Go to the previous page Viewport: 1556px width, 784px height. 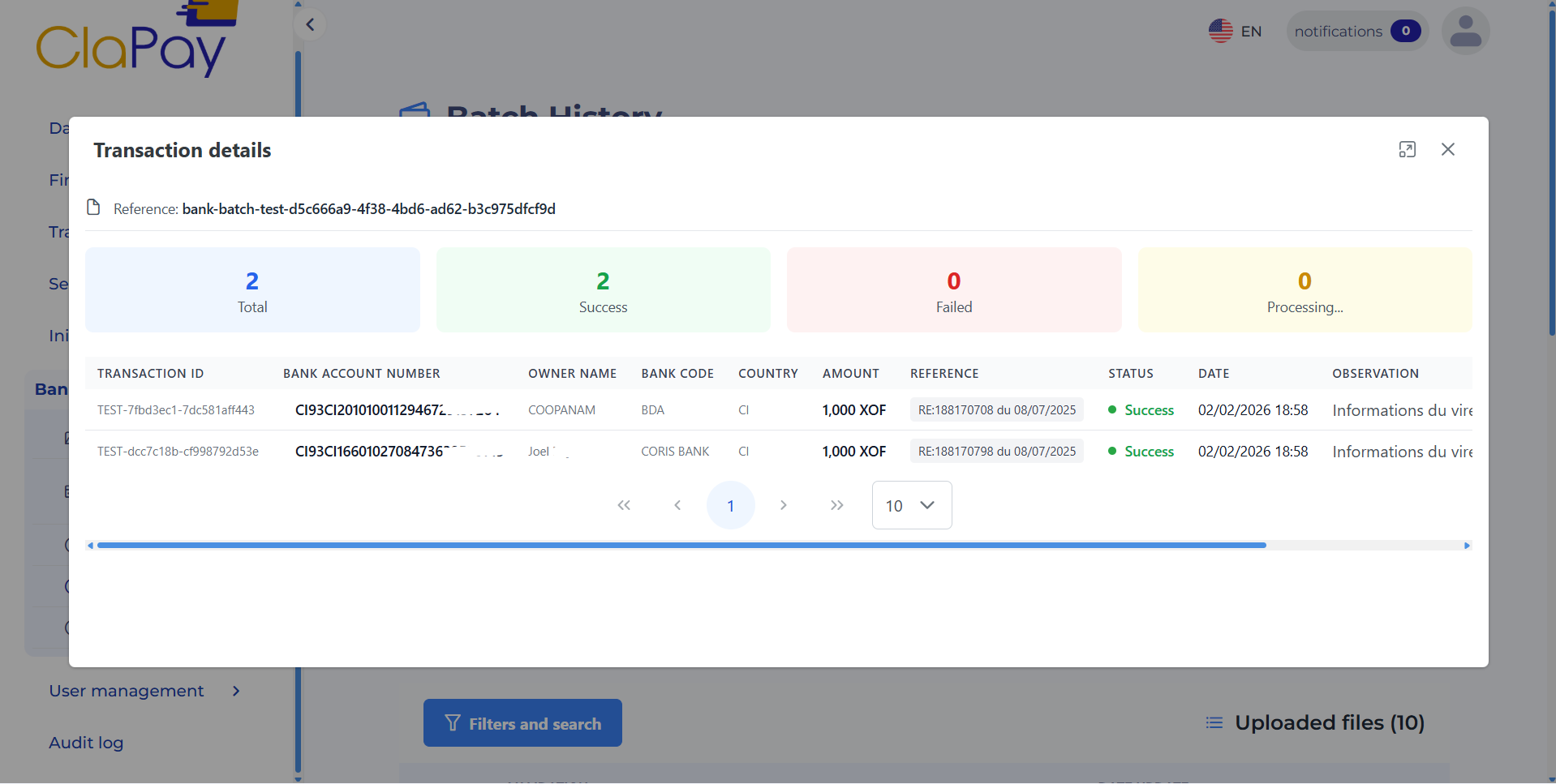coord(677,505)
